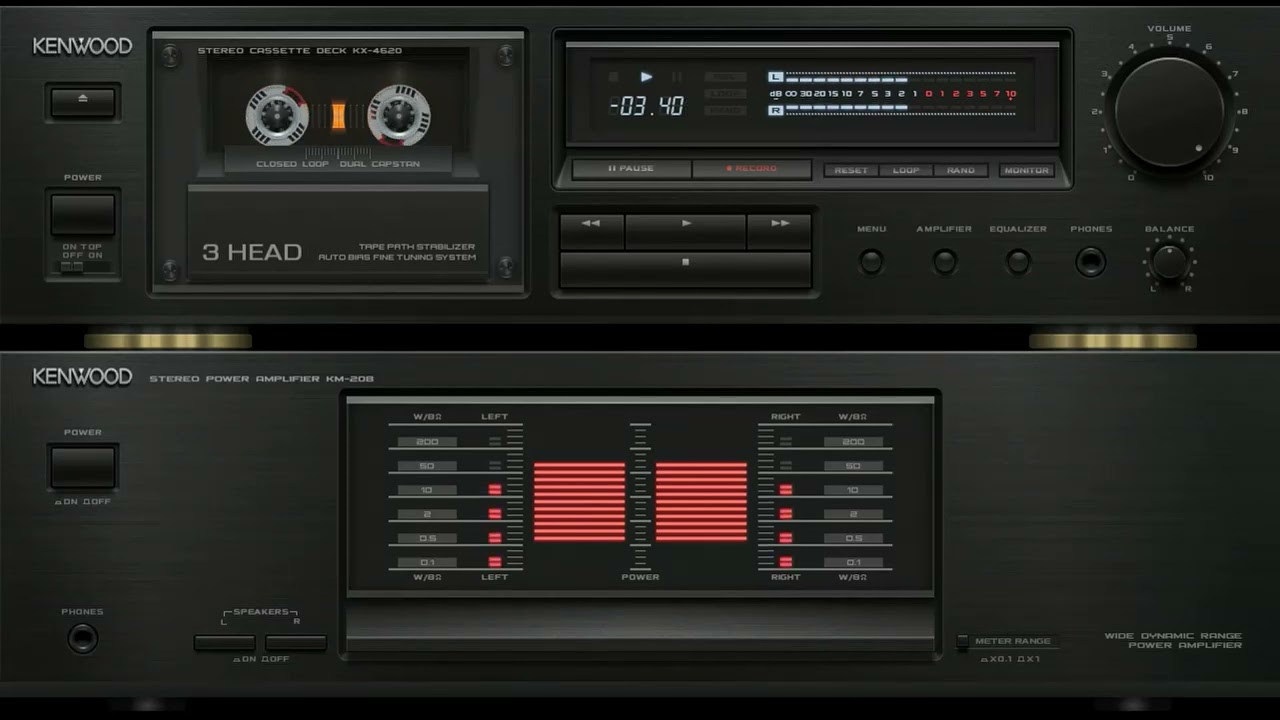This screenshot has height=720, width=1280.
Task: Toggle the power amplifier POWER button
Action: click(x=83, y=467)
